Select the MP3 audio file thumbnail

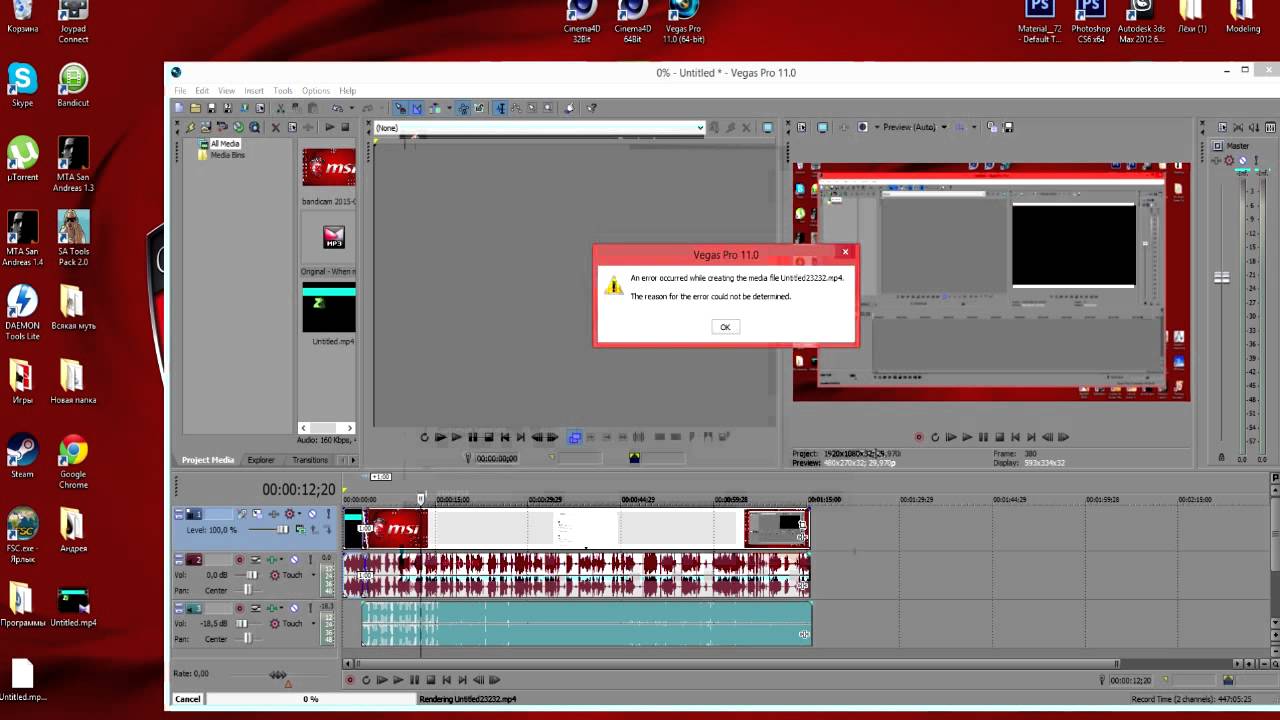point(333,237)
